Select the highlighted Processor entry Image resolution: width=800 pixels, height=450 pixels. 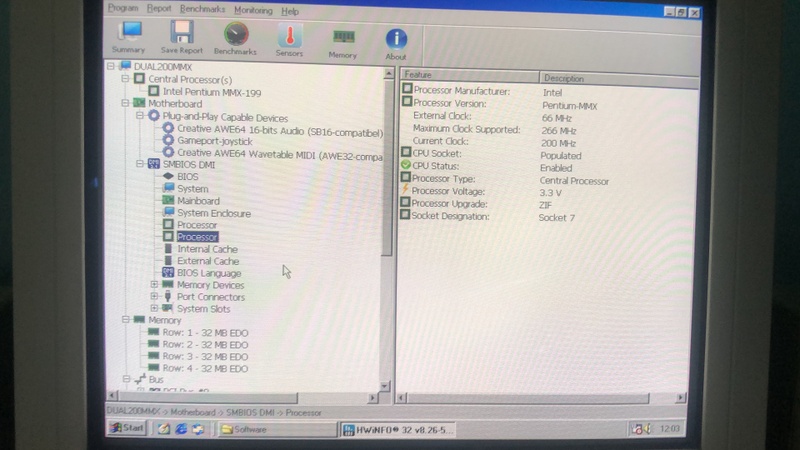point(197,237)
